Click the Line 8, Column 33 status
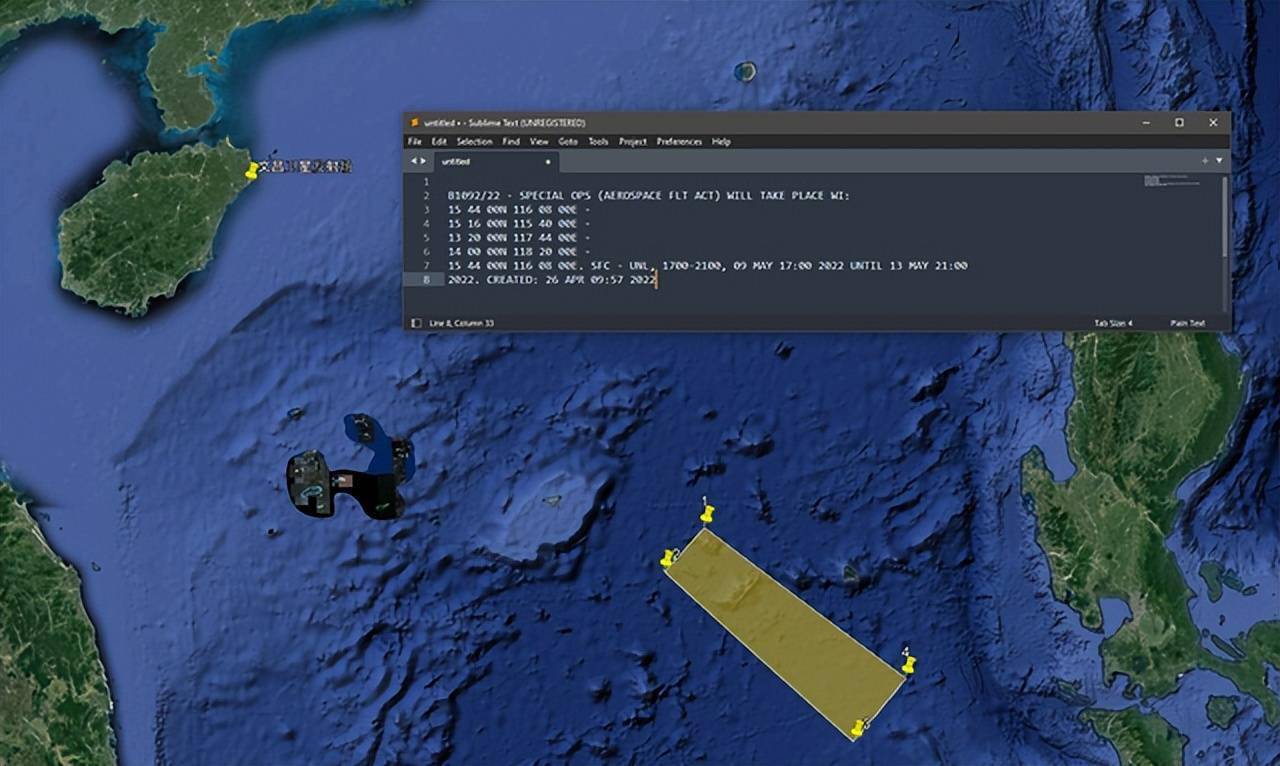This screenshot has width=1280, height=766. pyautogui.click(x=461, y=323)
